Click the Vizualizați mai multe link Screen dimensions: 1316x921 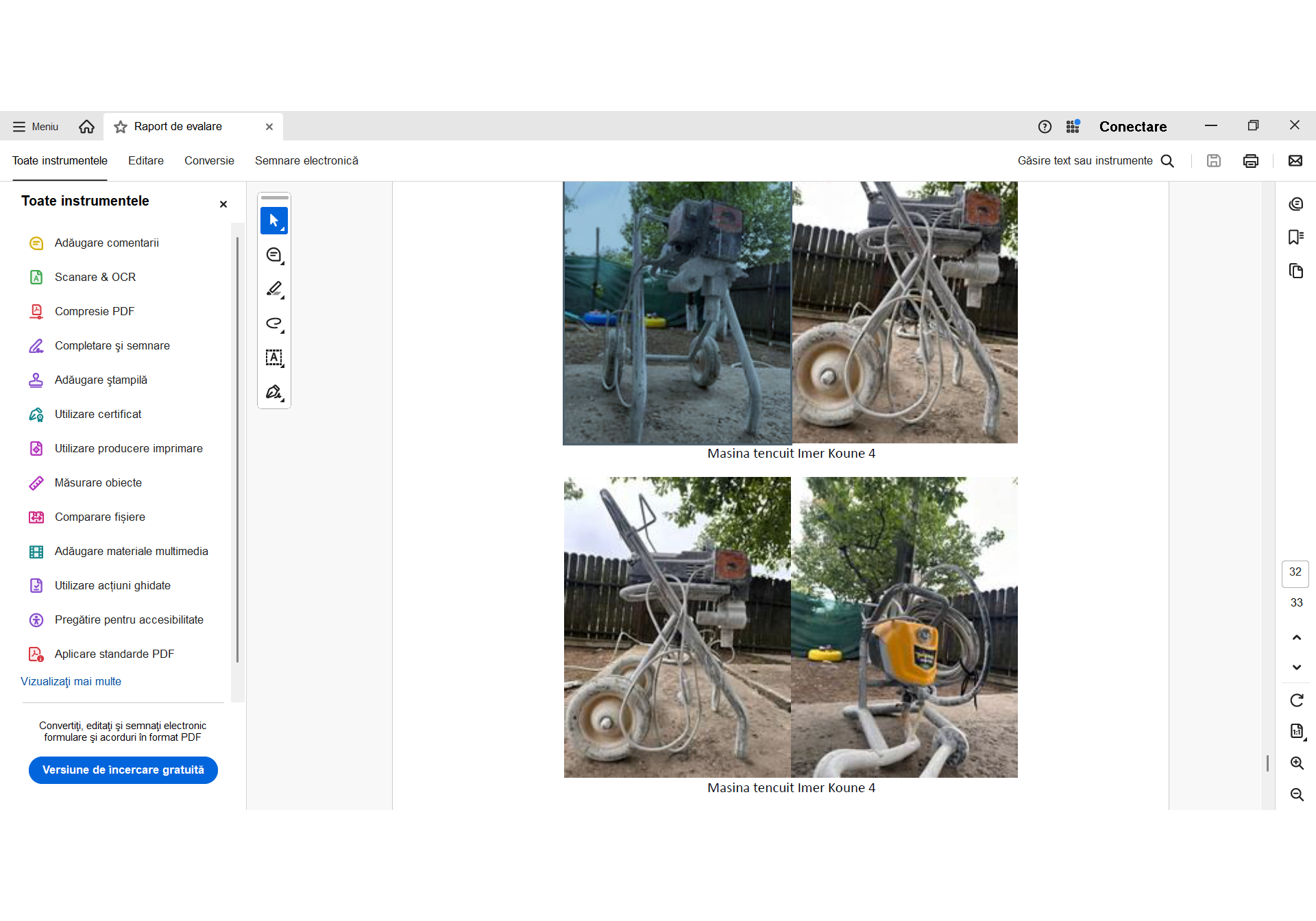(71, 682)
